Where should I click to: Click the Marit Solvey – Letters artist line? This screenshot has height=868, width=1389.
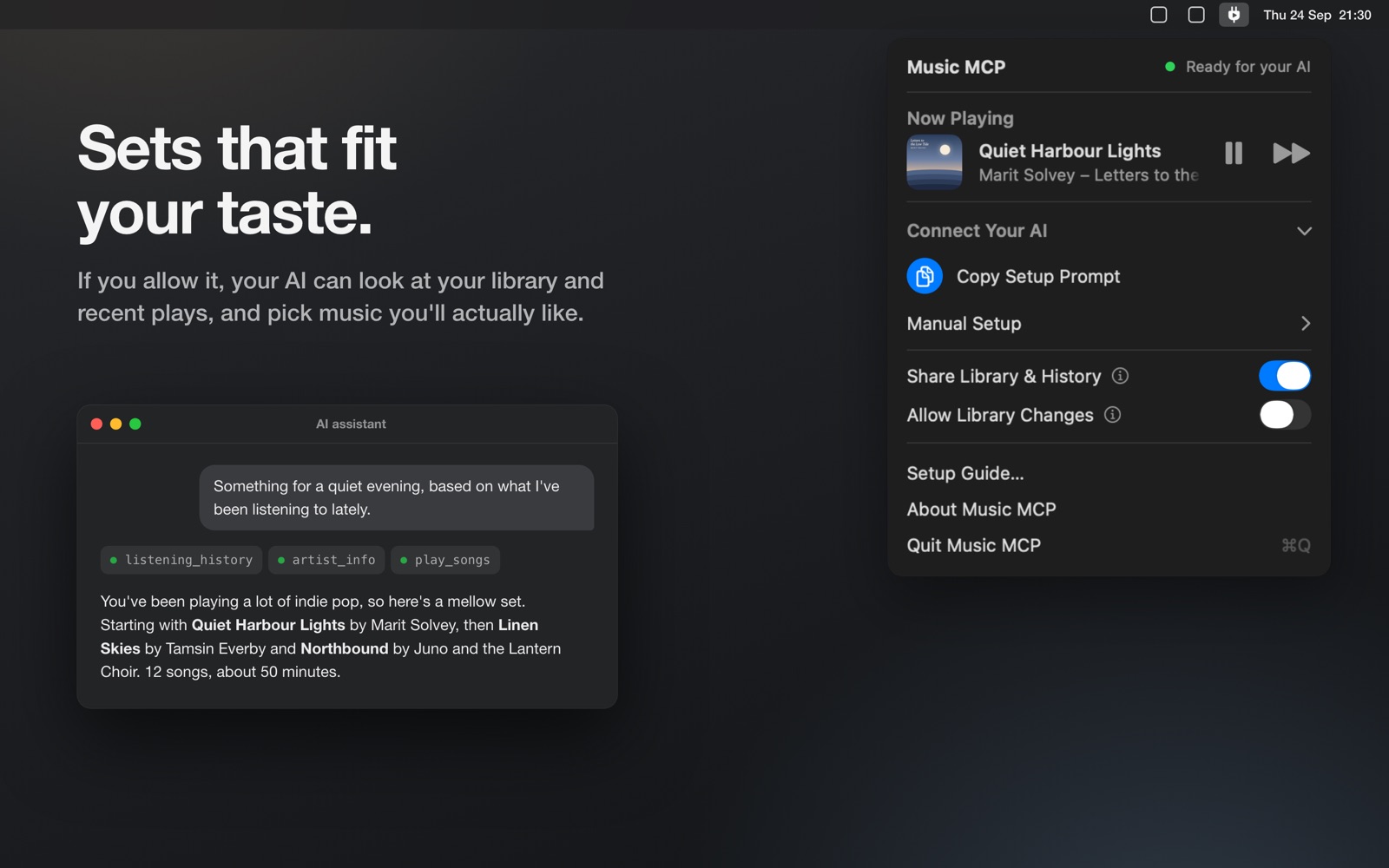coord(1089,175)
